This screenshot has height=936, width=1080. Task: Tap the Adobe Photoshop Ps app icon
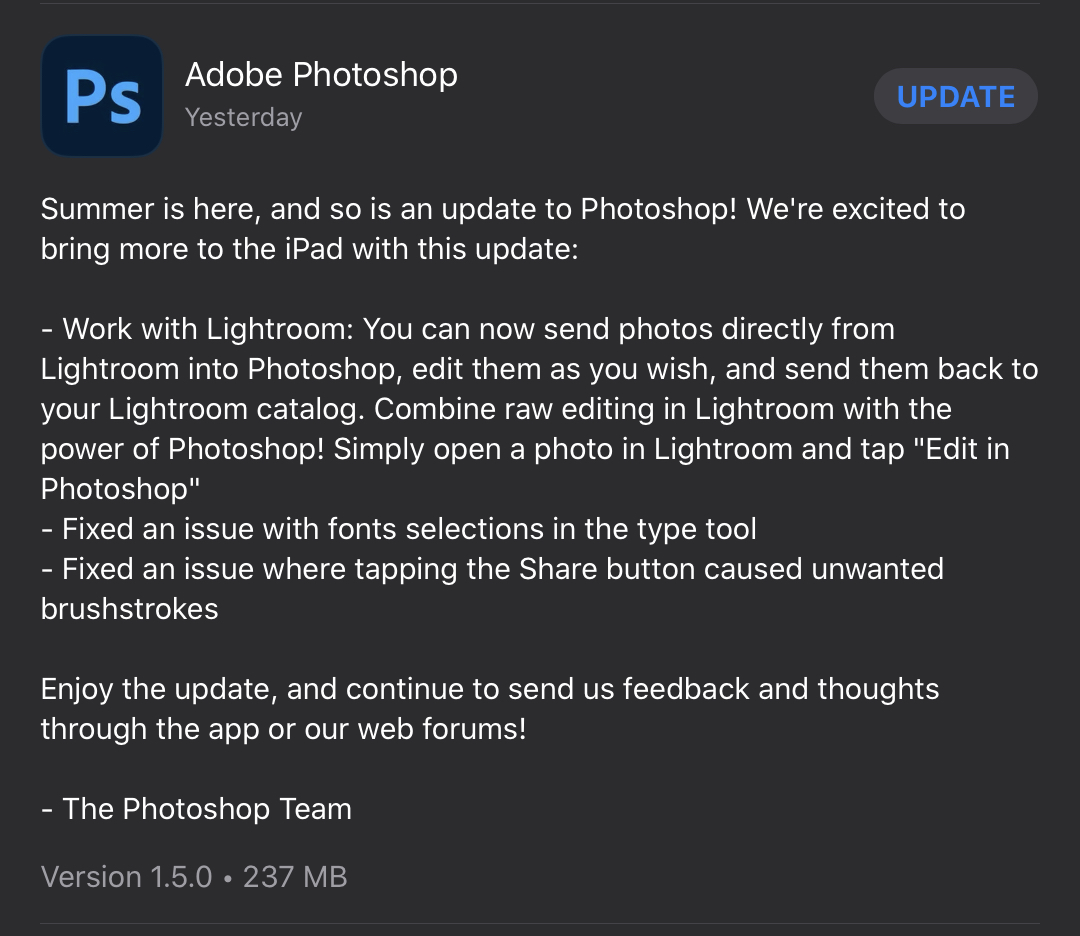click(102, 96)
